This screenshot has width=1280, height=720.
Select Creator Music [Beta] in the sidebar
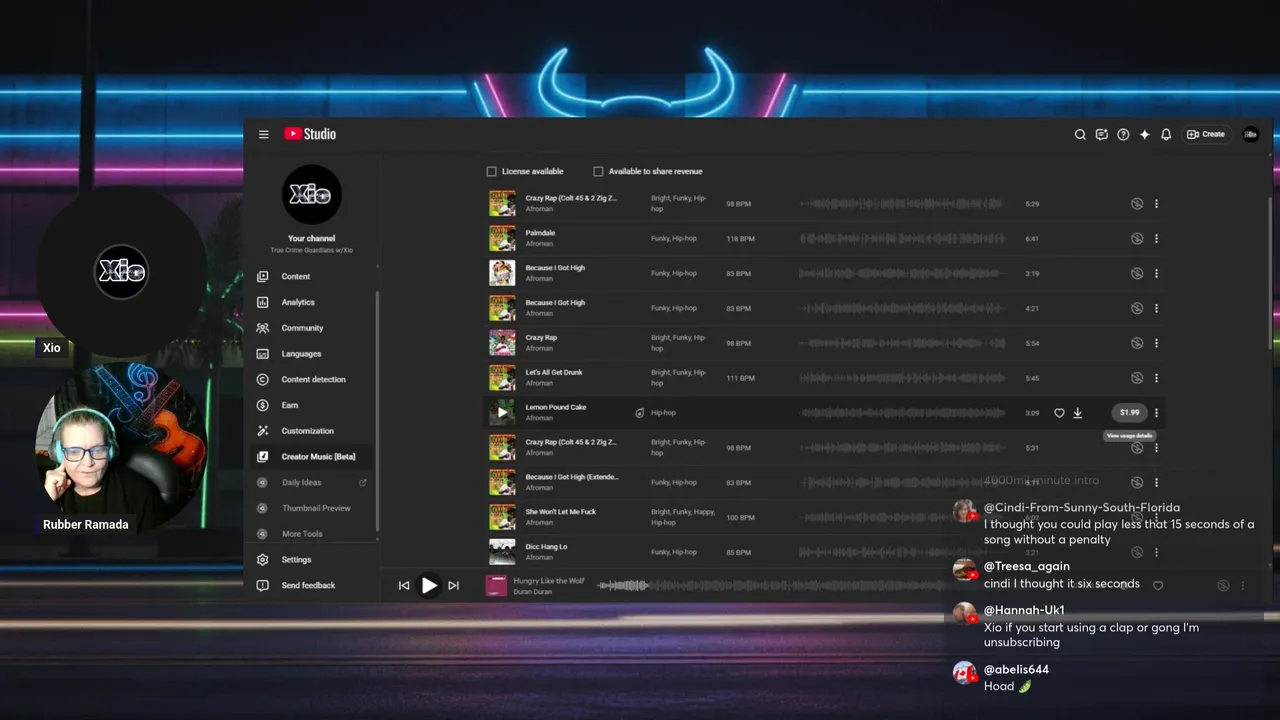point(313,457)
